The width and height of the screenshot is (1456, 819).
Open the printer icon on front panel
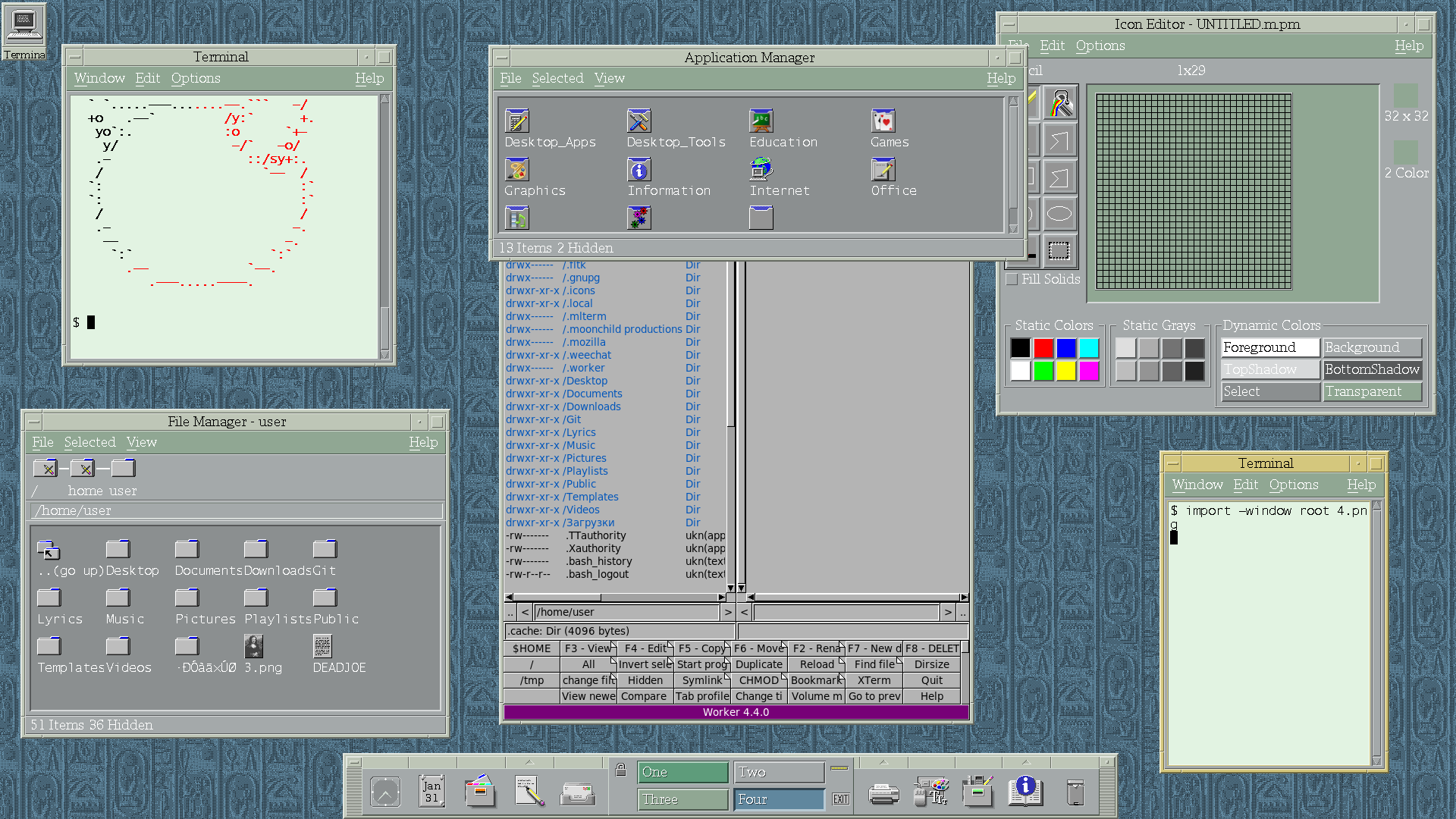(883, 794)
